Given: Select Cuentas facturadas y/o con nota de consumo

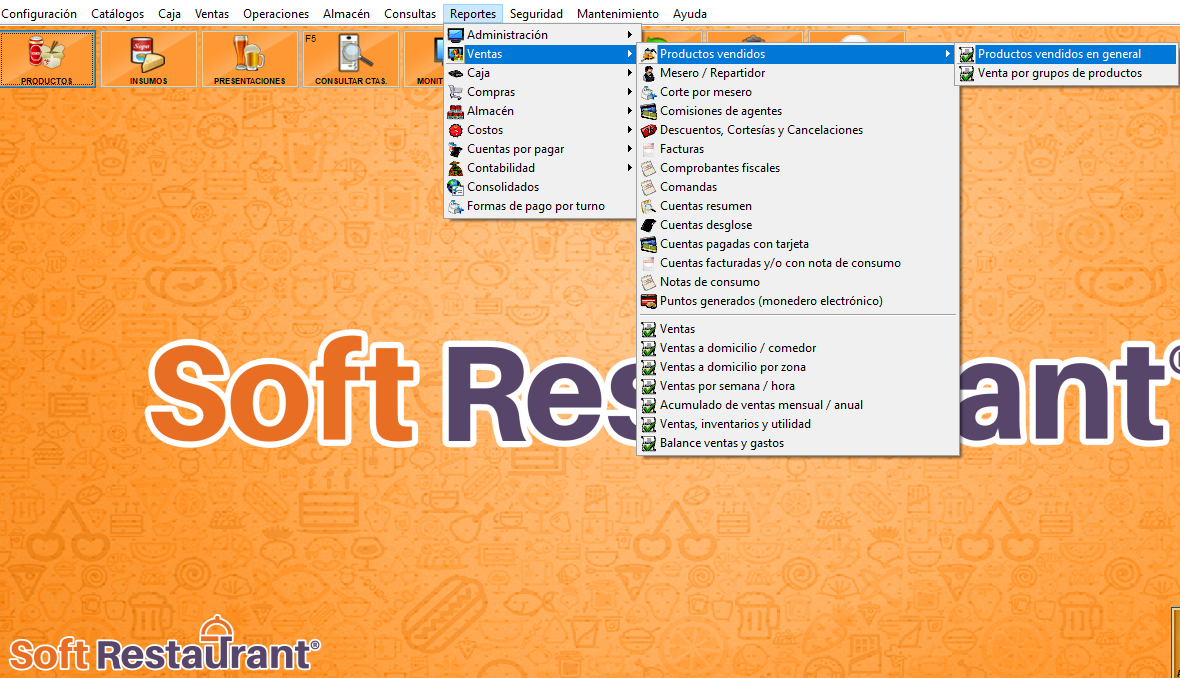Looking at the screenshot, I should 798,263.
